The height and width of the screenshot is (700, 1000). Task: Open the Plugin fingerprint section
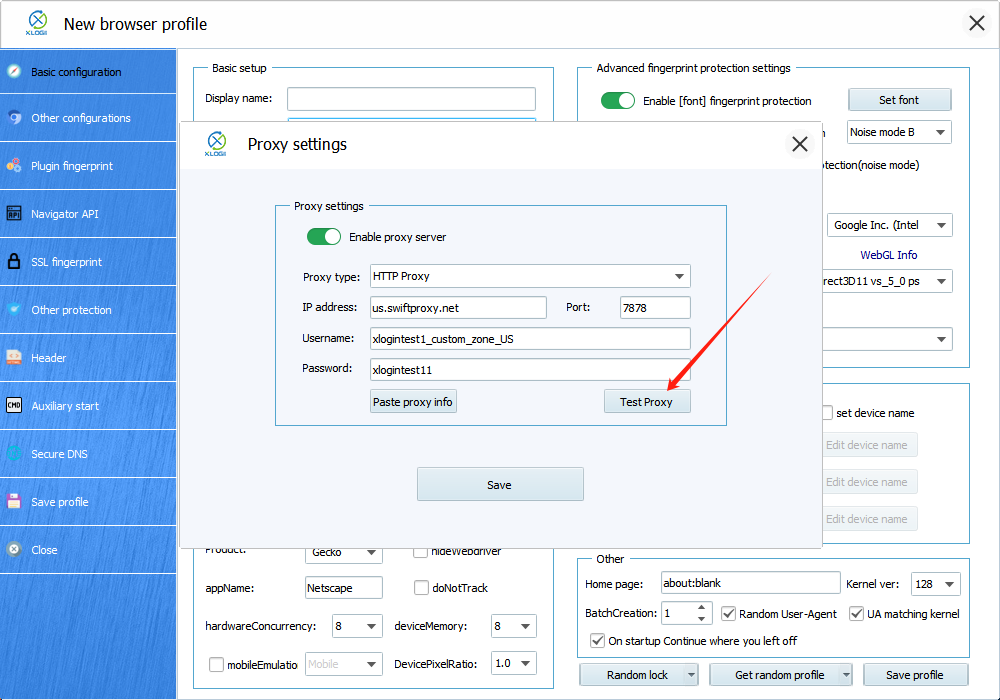tap(88, 166)
